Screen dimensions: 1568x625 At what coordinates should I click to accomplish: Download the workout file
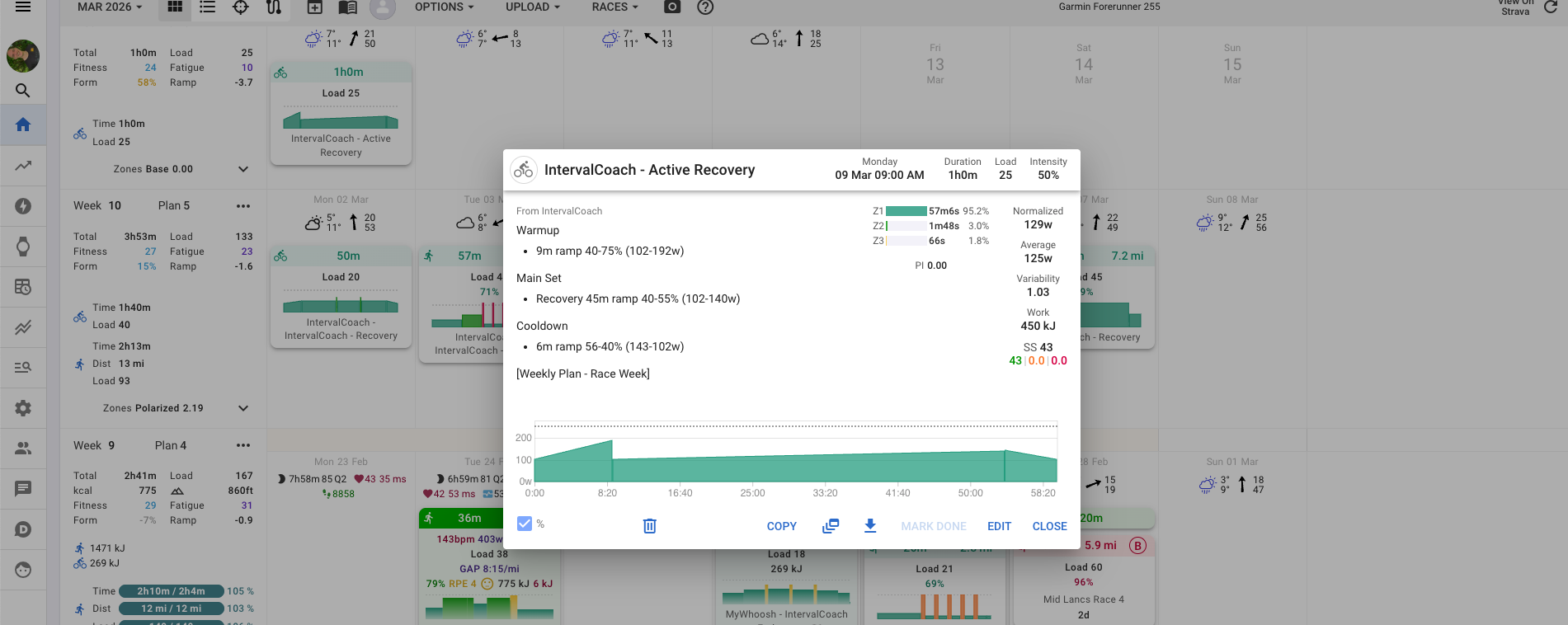pos(869,526)
